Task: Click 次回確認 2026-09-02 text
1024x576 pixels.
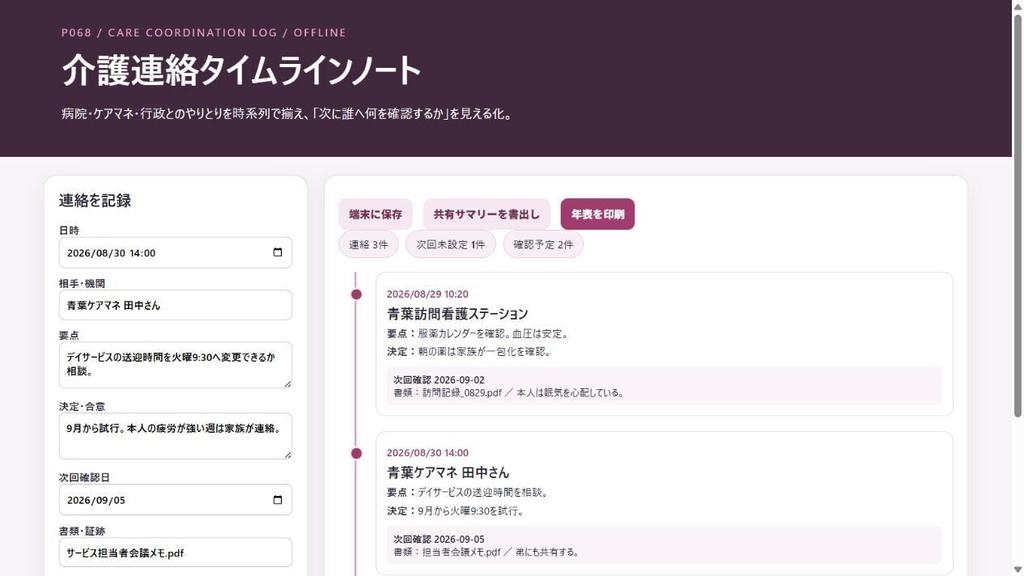Action: coord(439,379)
